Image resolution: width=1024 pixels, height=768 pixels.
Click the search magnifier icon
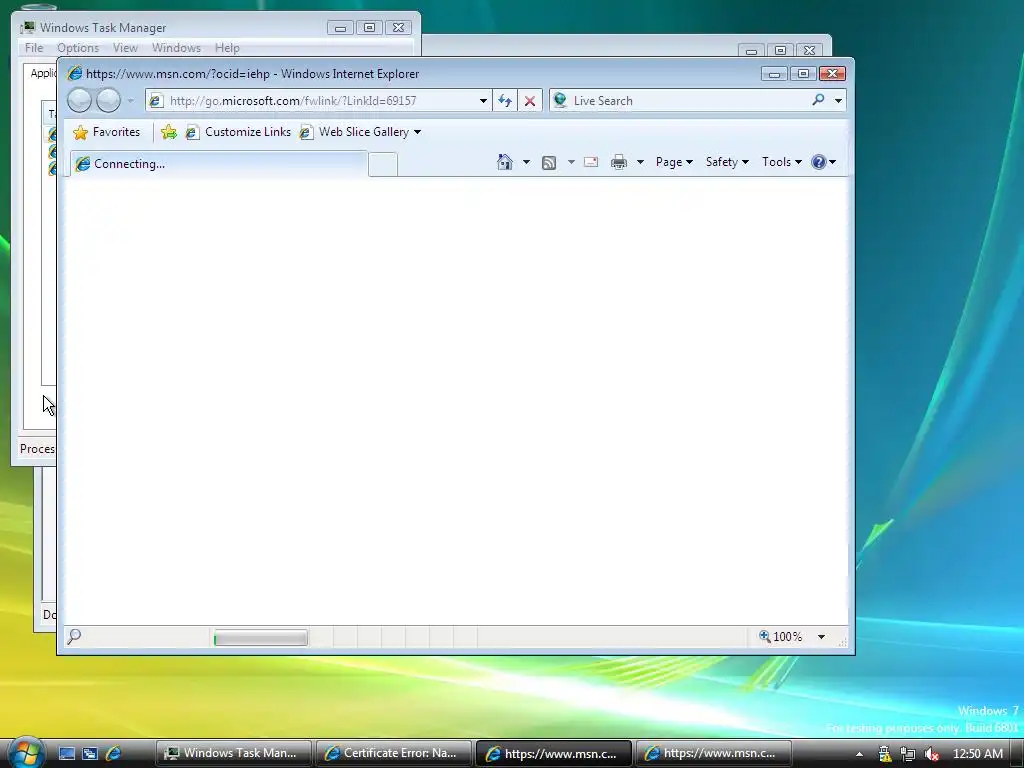click(818, 100)
